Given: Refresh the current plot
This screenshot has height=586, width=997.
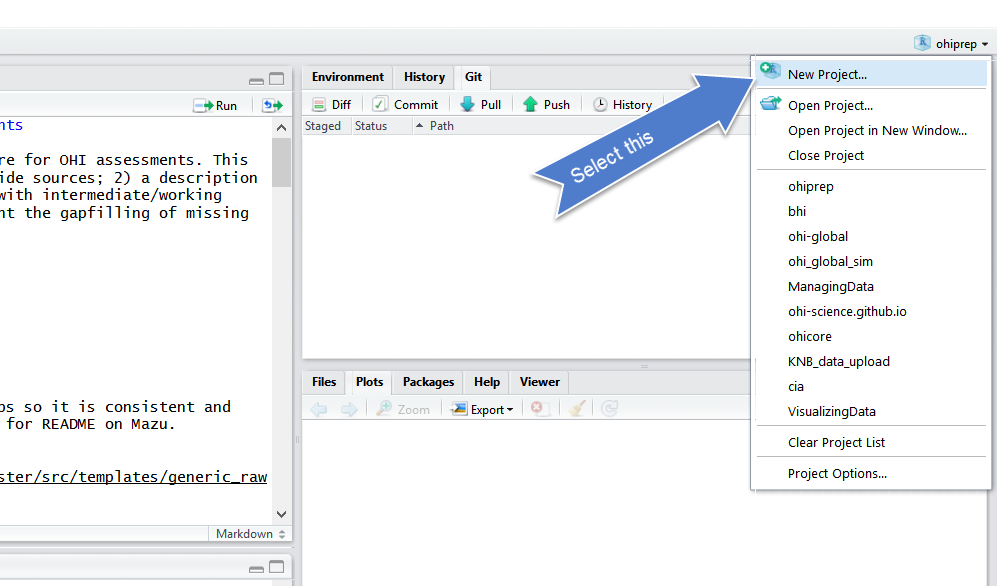Looking at the screenshot, I should (x=609, y=409).
